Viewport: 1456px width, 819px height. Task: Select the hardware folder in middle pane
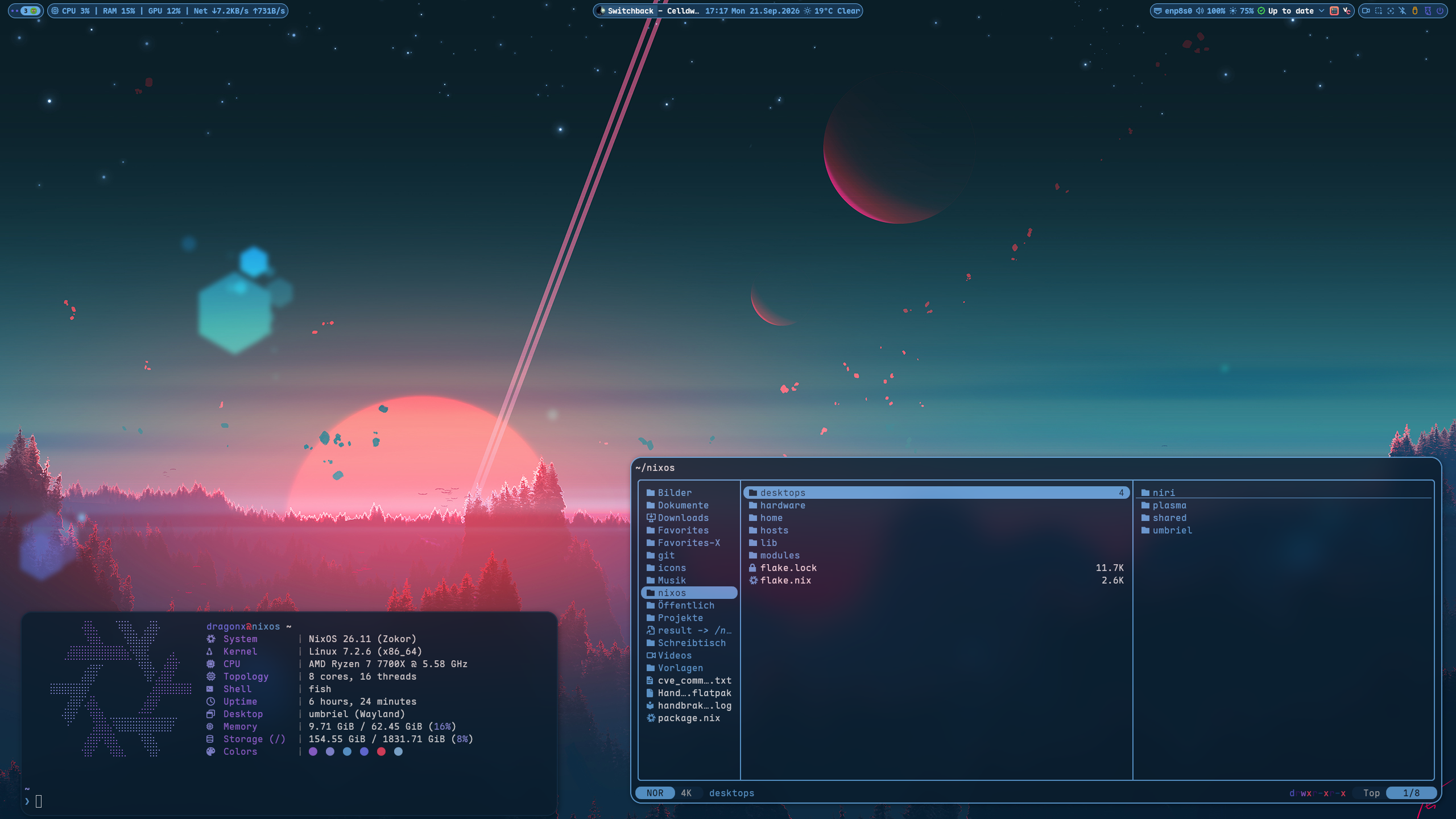pos(936,505)
